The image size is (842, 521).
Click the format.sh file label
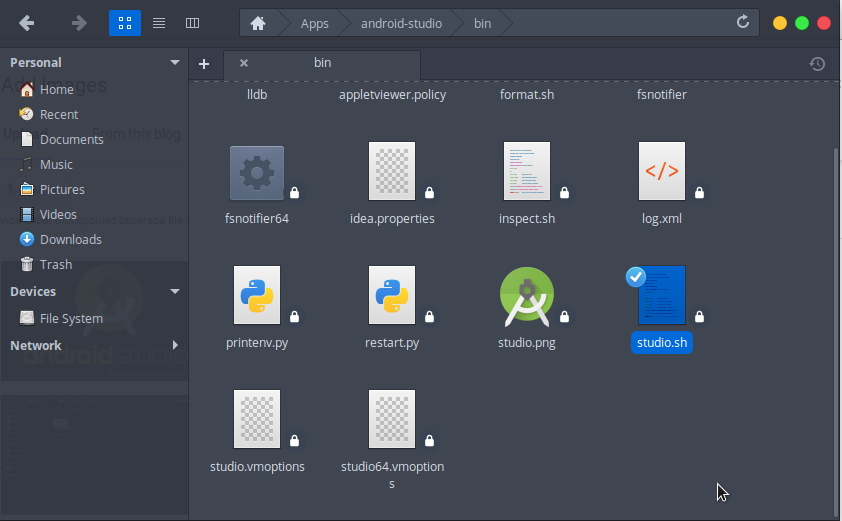(527, 95)
